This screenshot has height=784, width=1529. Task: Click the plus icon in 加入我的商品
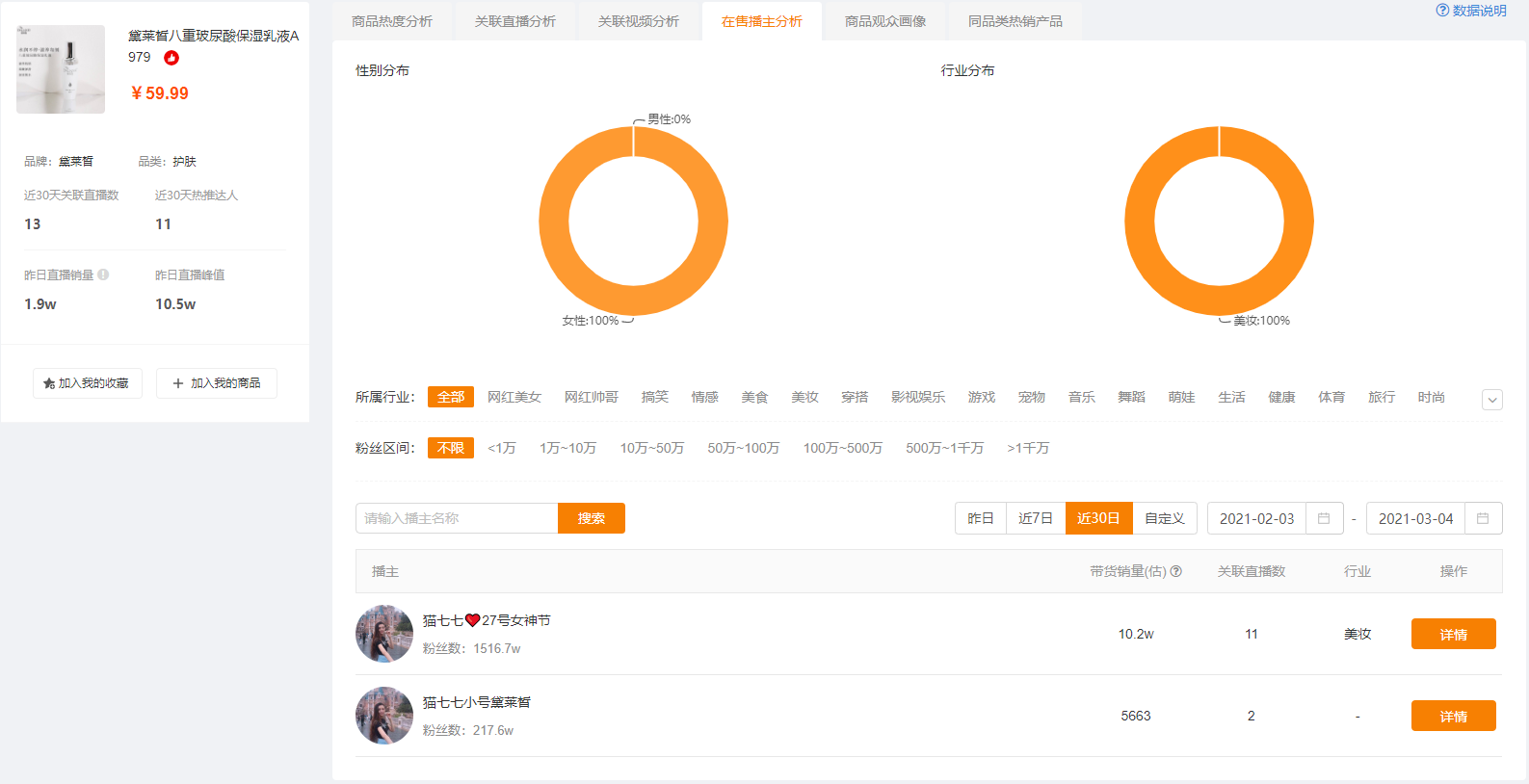click(x=178, y=383)
